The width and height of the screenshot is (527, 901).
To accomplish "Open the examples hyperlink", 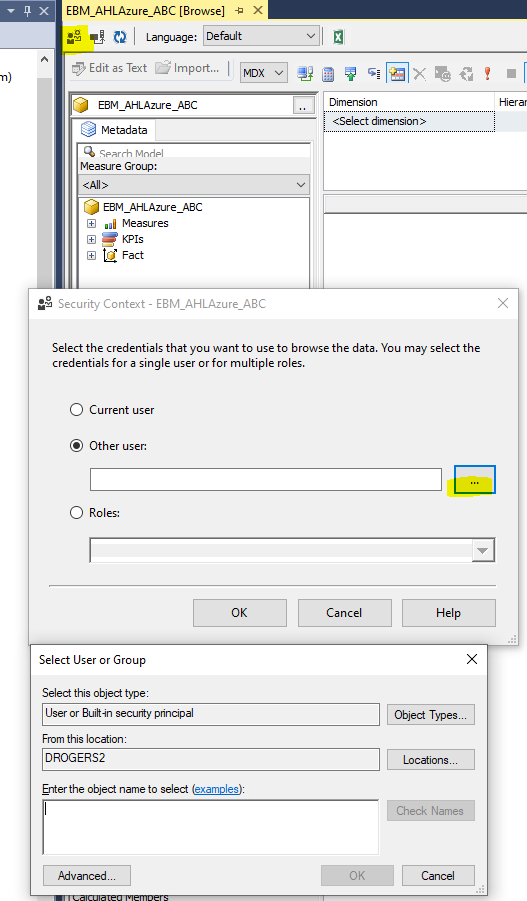I will pyautogui.click(x=217, y=789).
